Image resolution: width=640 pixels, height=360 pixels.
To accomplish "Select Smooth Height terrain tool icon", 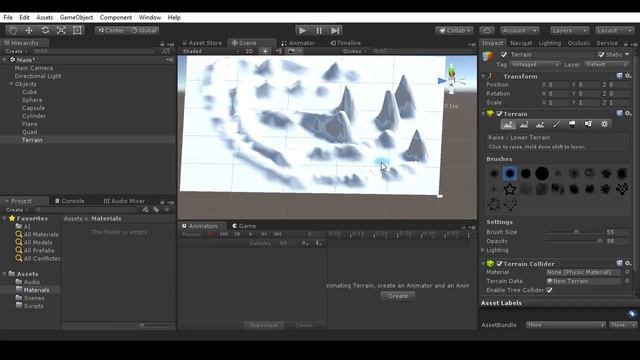I will (540, 124).
